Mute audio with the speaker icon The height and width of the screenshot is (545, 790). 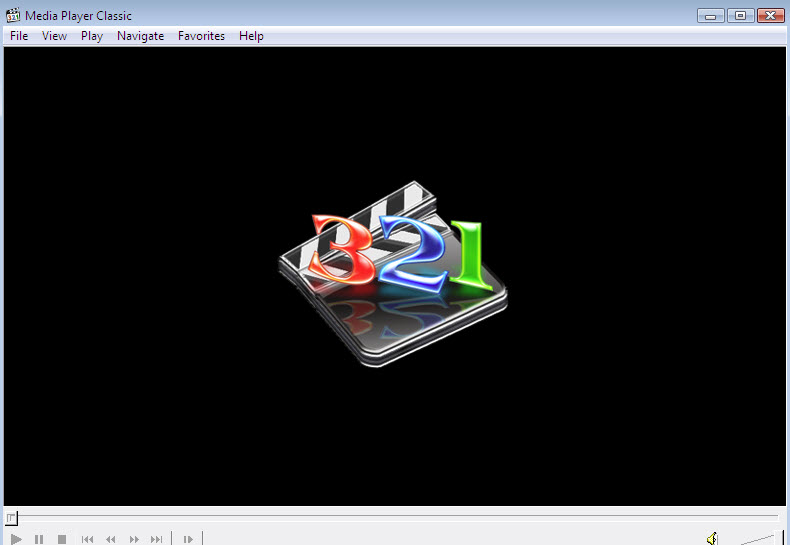click(x=712, y=539)
